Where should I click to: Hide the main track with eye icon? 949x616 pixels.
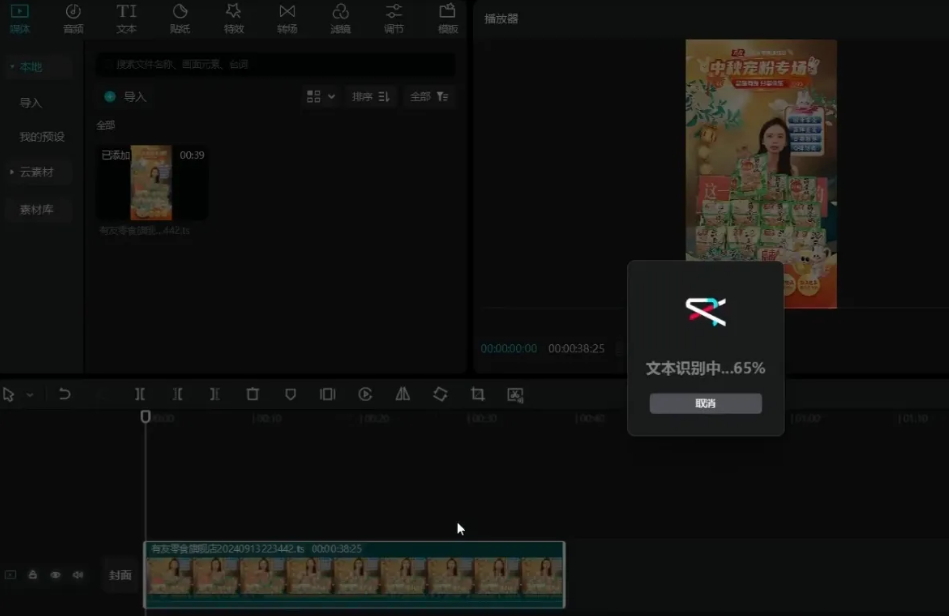point(55,575)
